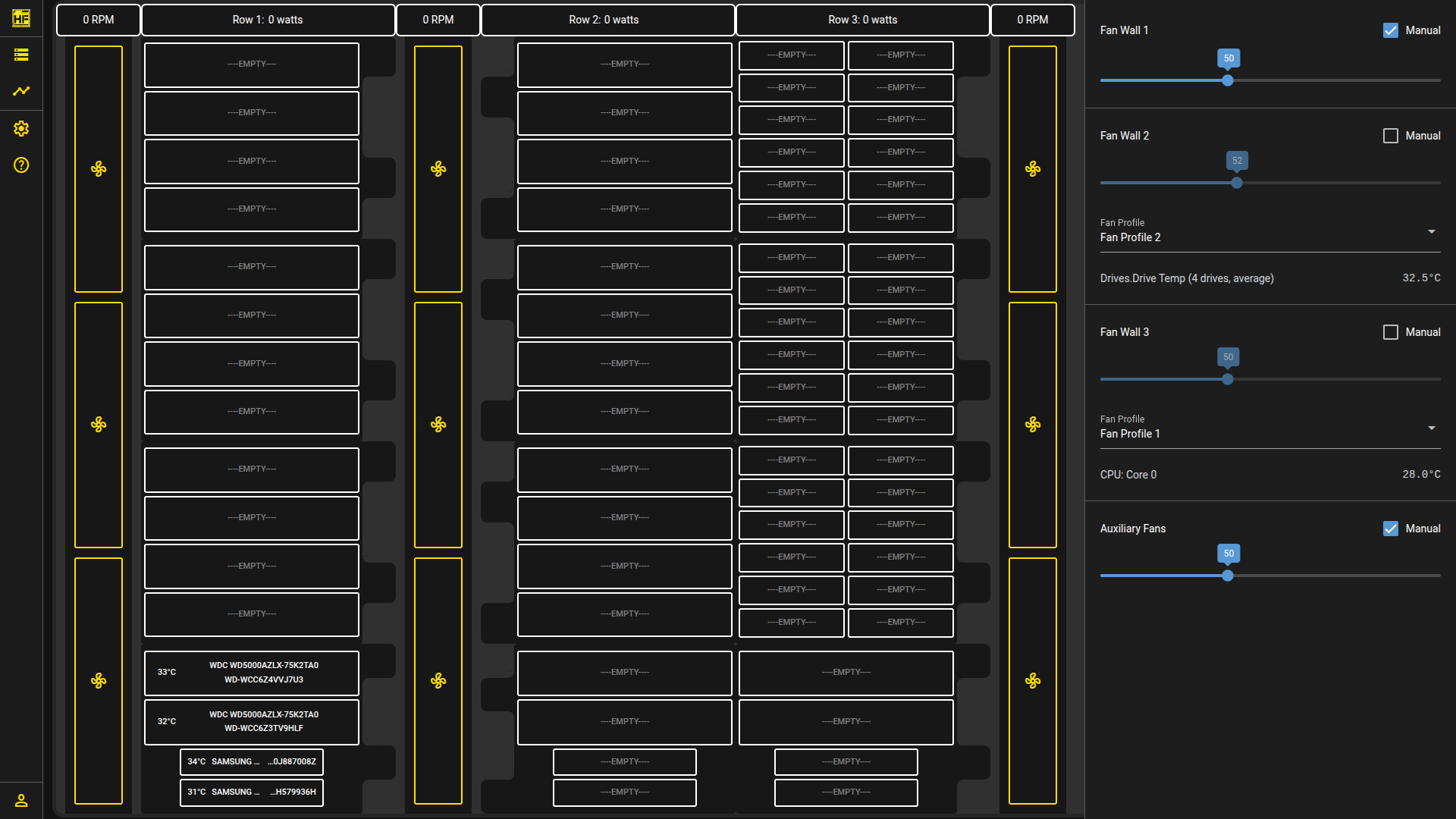This screenshot has height=819, width=1456.
Task: Open settings gear icon in sidebar
Action: coord(21,128)
